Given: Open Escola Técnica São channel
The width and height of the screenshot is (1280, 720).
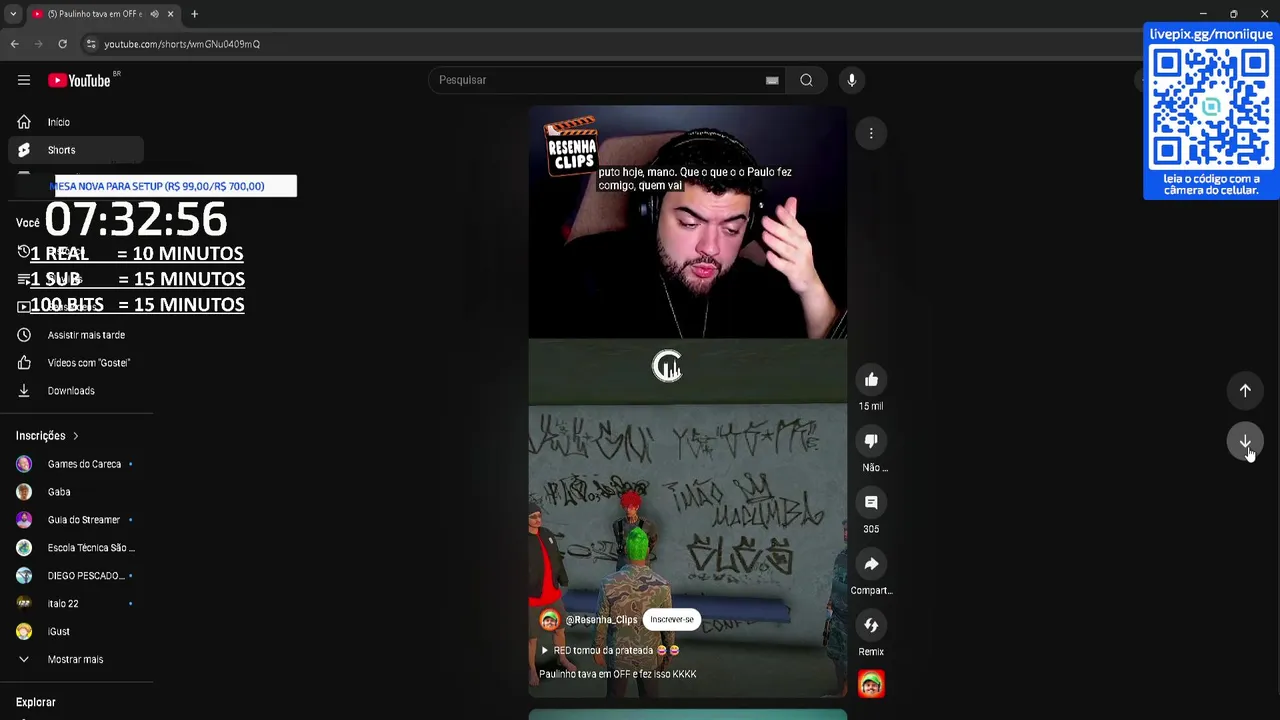Looking at the screenshot, I should pyautogui.click(x=76, y=548).
